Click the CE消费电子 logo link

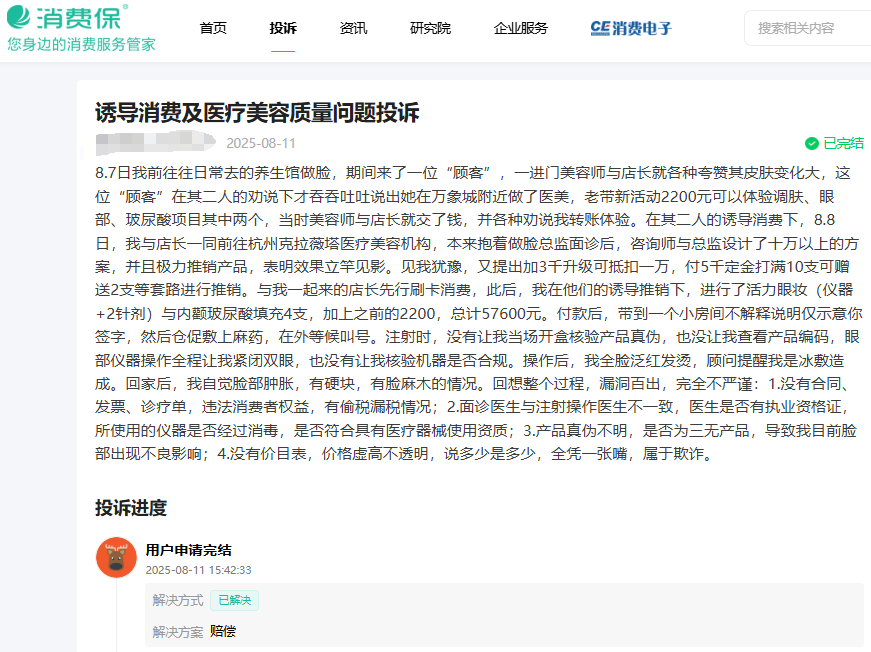pyautogui.click(x=631, y=28)
